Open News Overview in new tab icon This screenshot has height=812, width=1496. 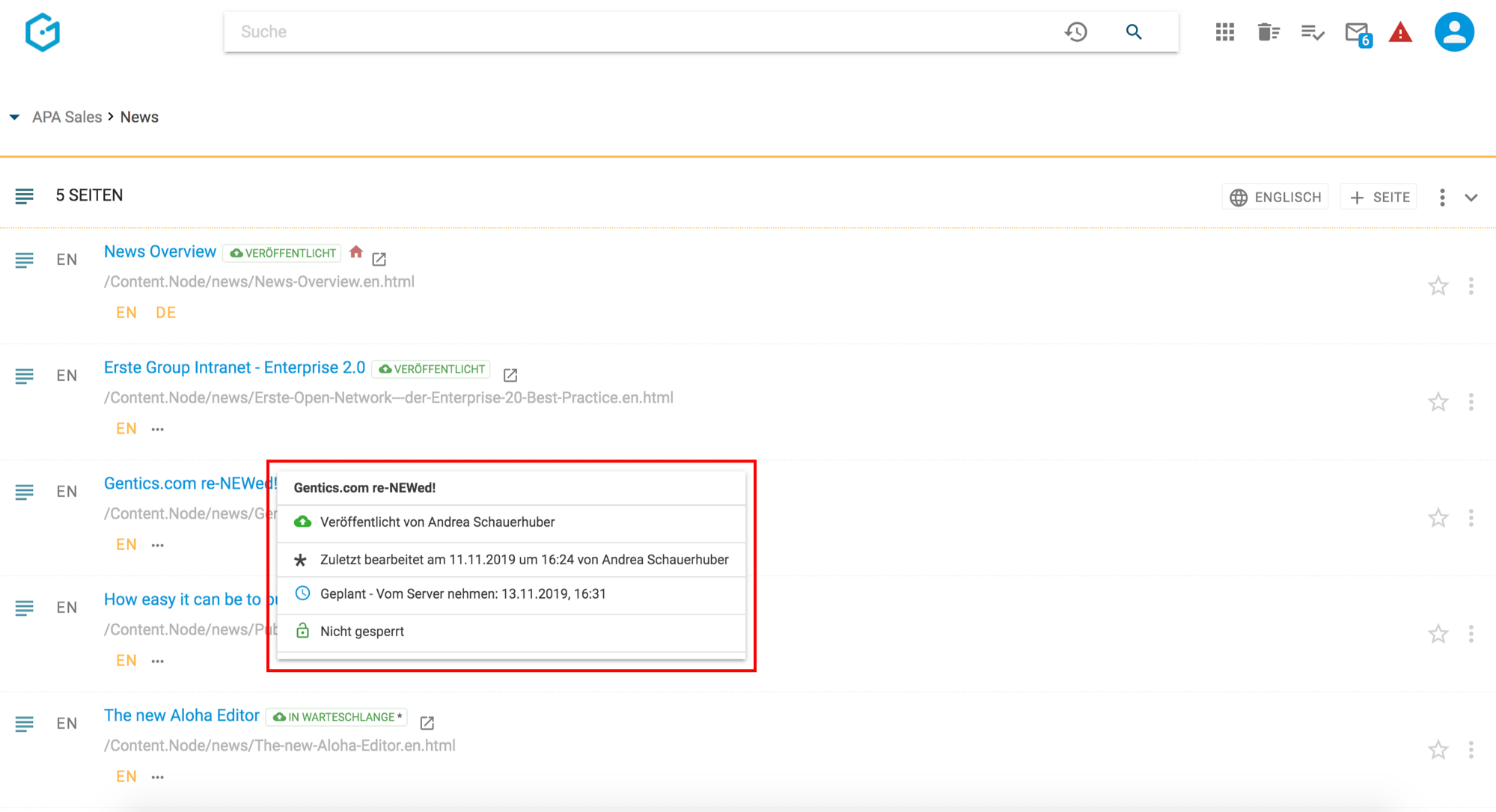379,259
